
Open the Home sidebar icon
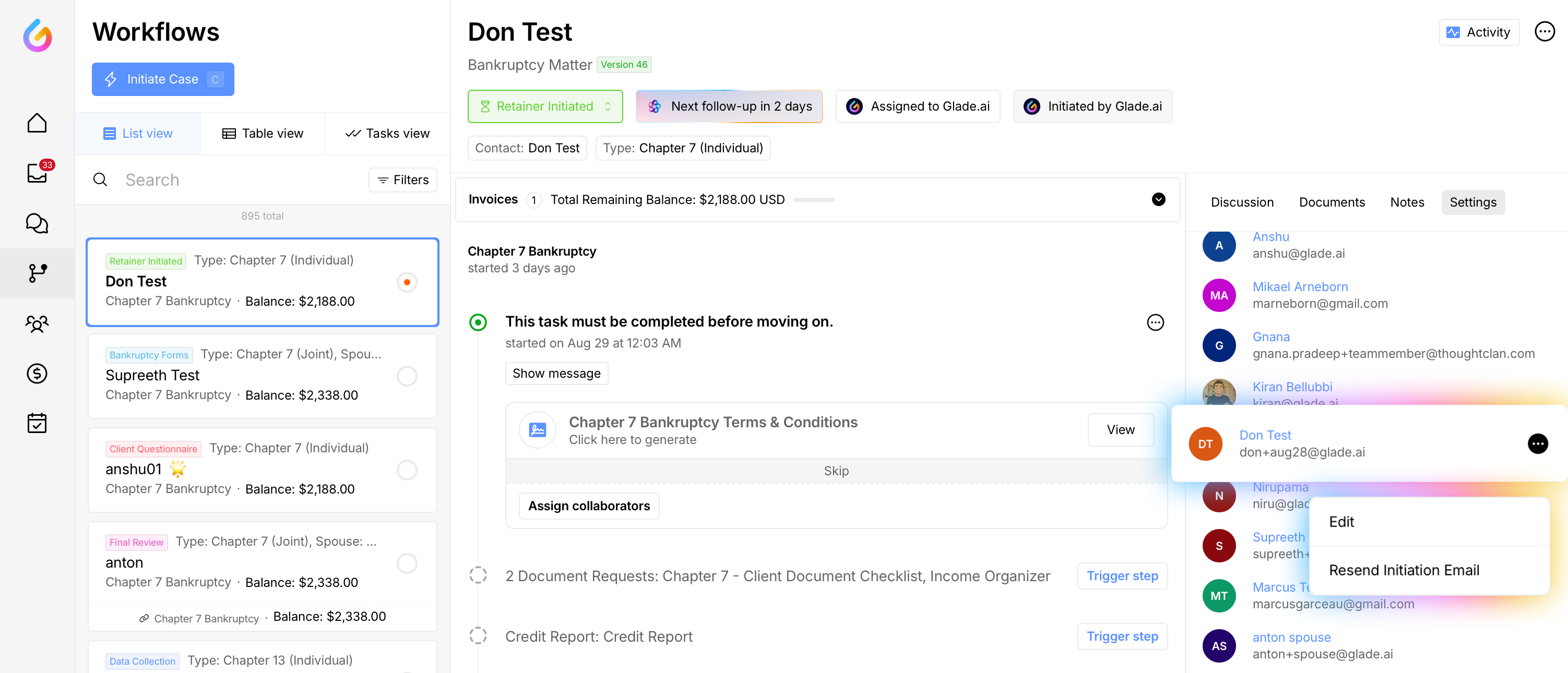[x=37, y=123]
